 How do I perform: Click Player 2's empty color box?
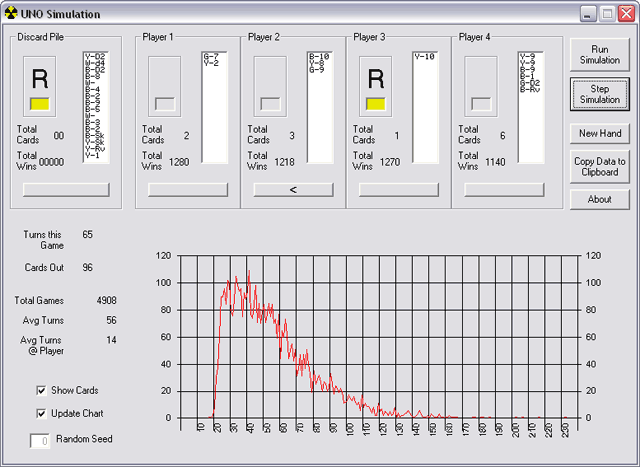270,104
